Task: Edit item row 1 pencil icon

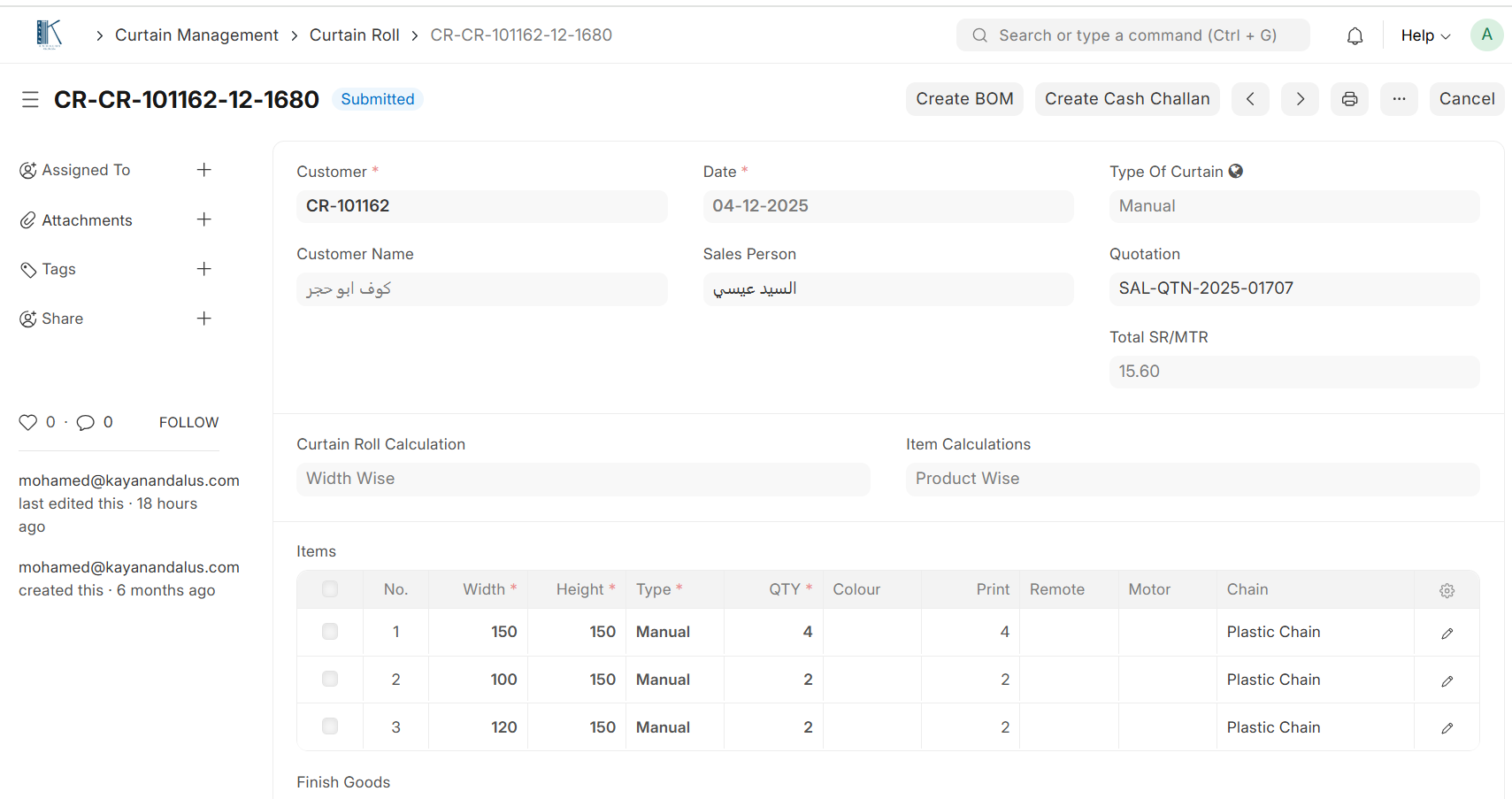Action: (1447, 633)
